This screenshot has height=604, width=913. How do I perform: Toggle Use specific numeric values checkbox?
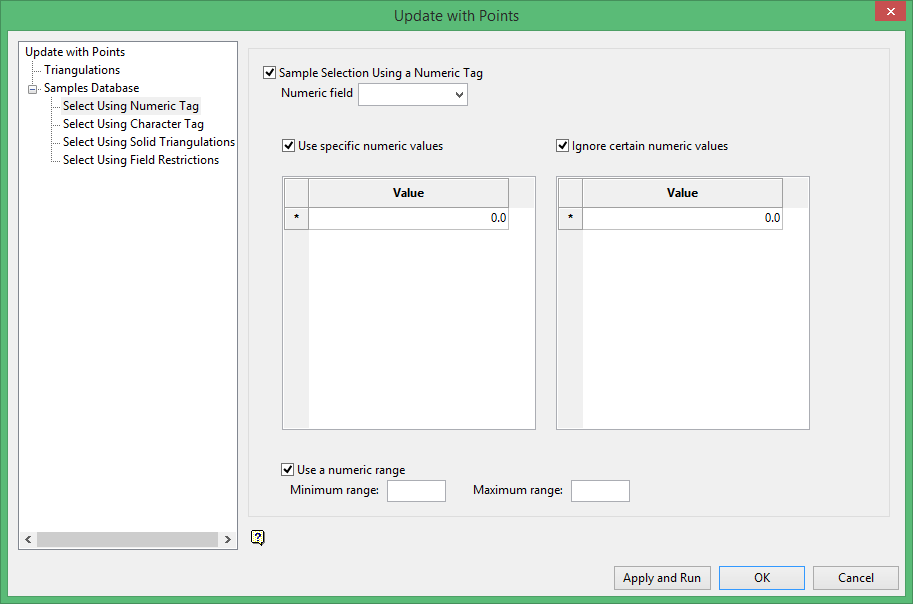289,146
